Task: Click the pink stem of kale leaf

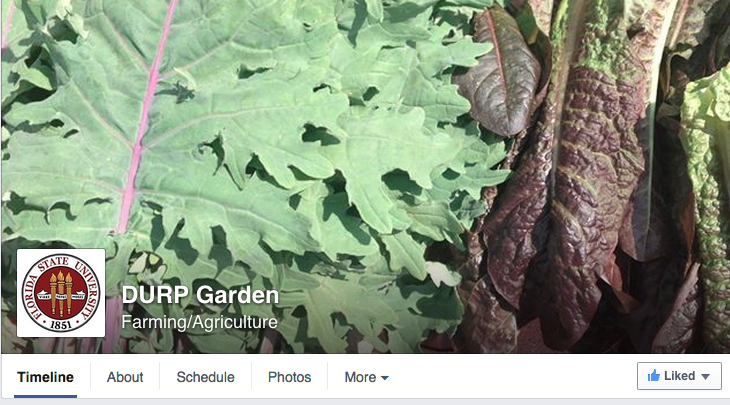Action: 145,116
